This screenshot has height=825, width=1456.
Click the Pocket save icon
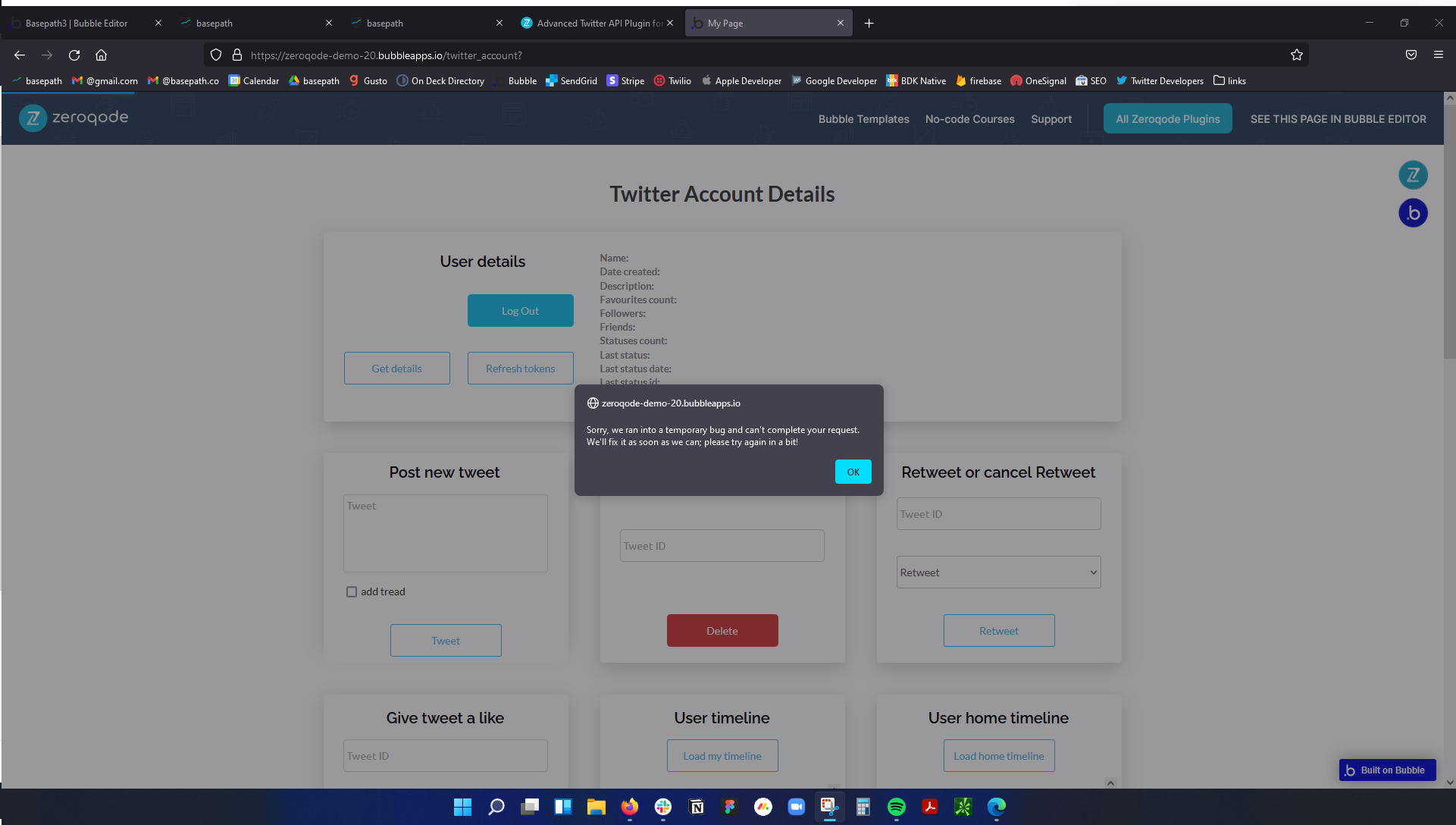(x=1411, y=55)
